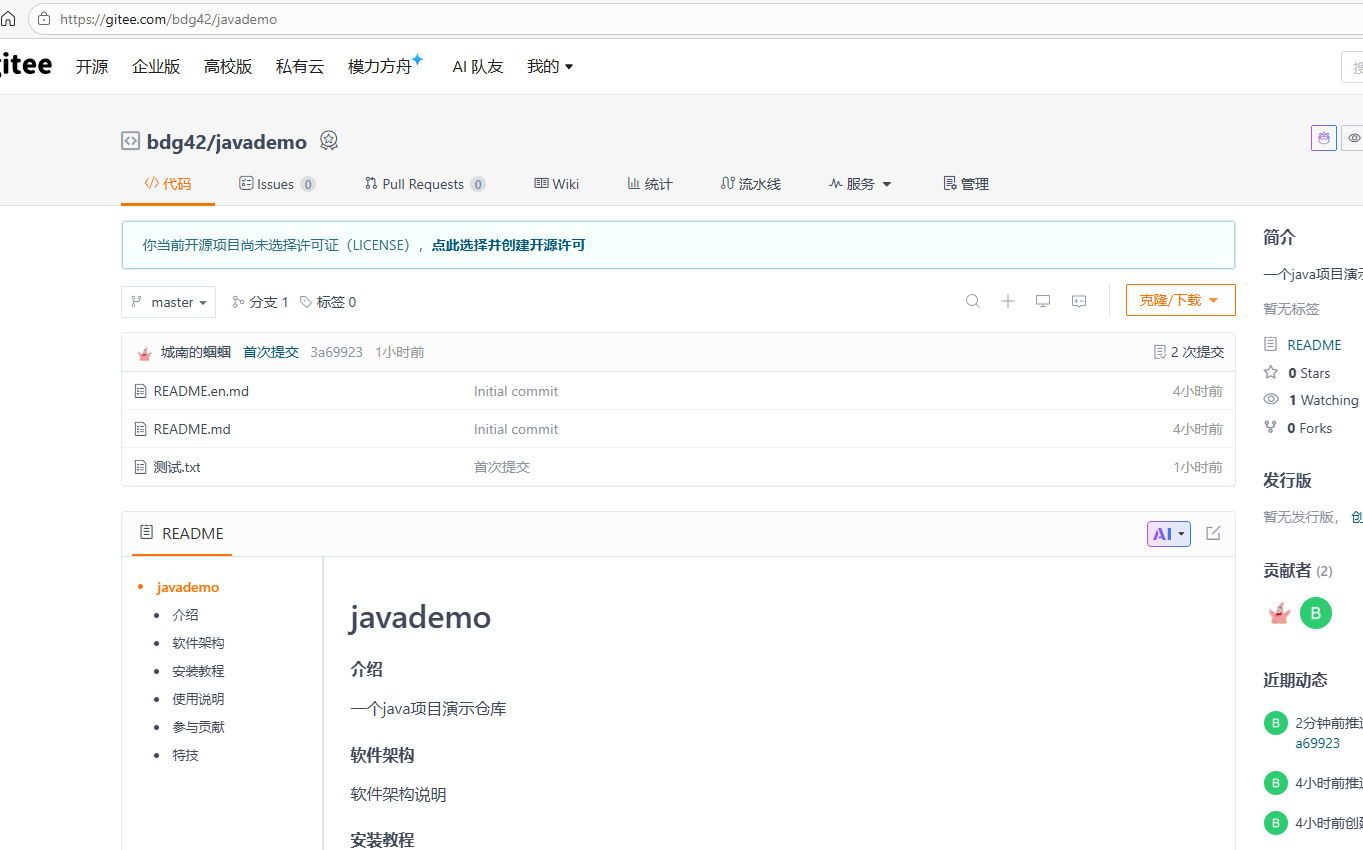The height and width of the screenshot is (850, 1363).
Task: View the 2 次提交 commit history
Action: (1189, 352)
